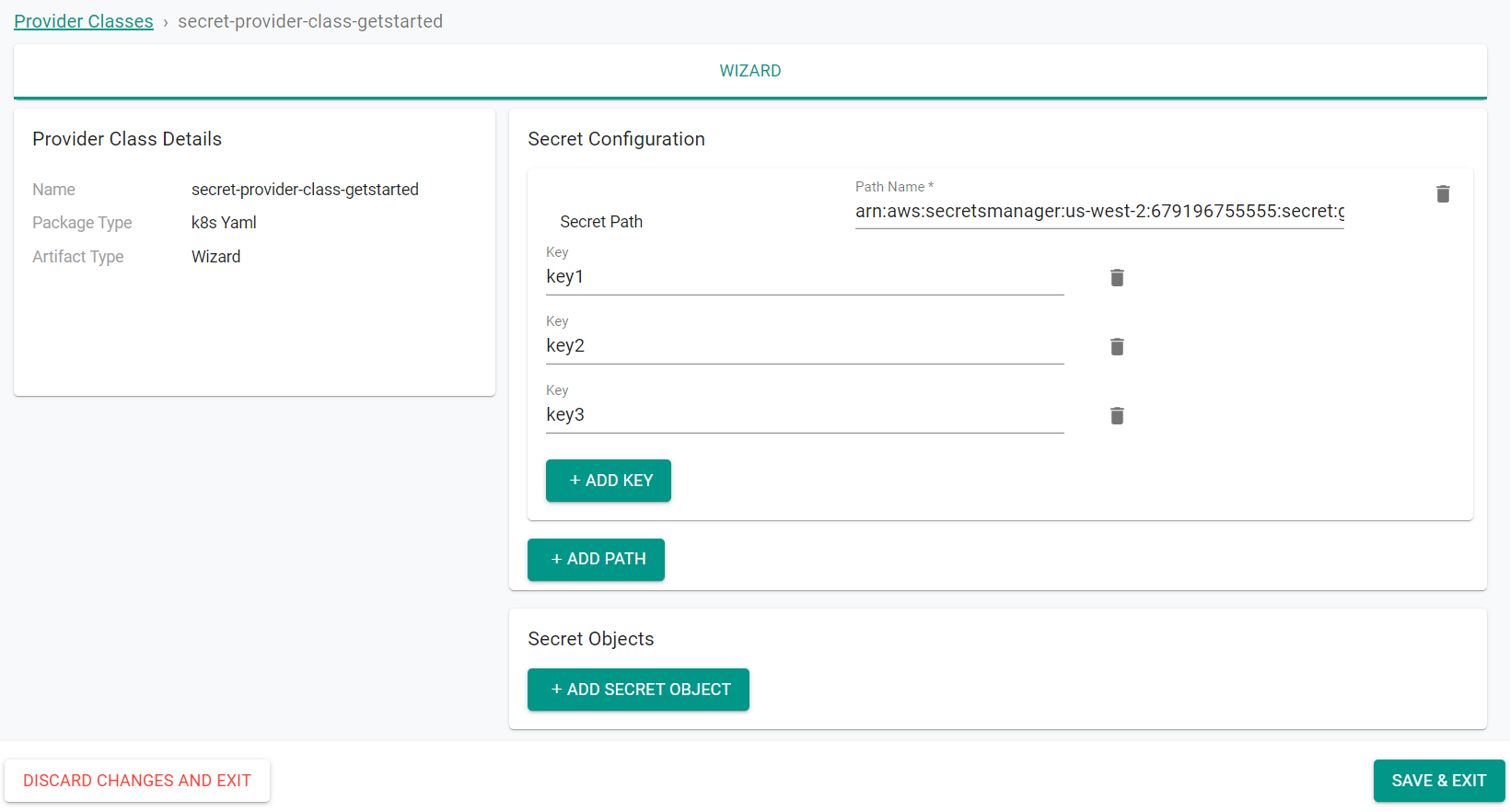1510x812 pixels.
Task: Click SAVE & EXIT
Action: point(1439,781)
